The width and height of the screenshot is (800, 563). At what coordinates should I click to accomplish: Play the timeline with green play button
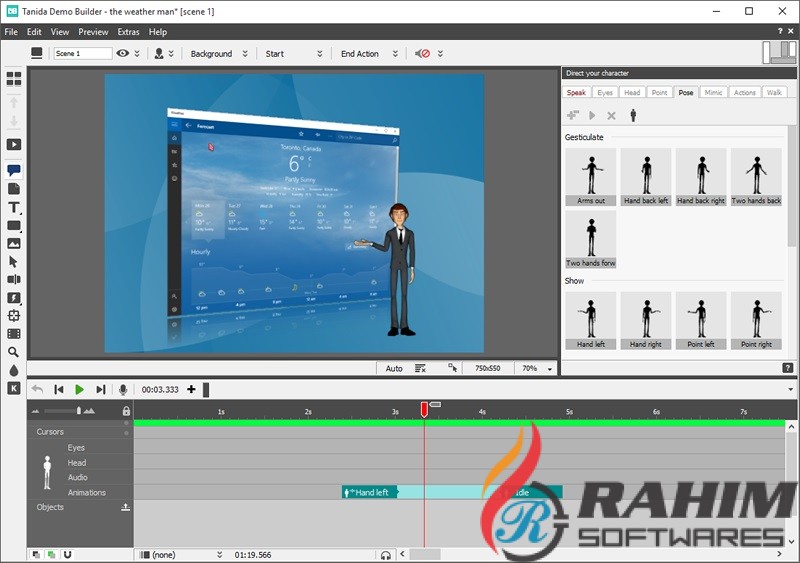point(79,389)
